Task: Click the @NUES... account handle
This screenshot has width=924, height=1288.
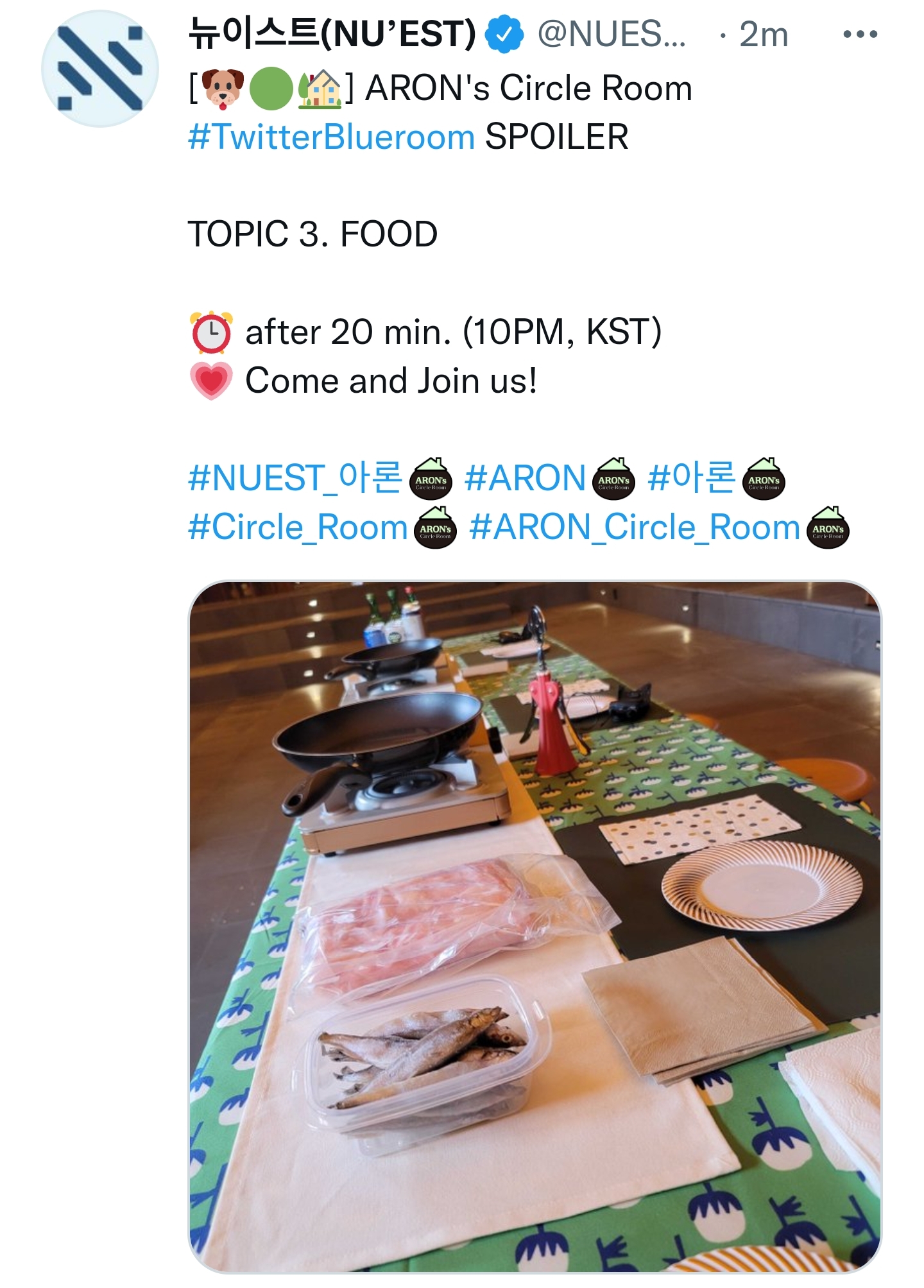Action: coord(612,34)
